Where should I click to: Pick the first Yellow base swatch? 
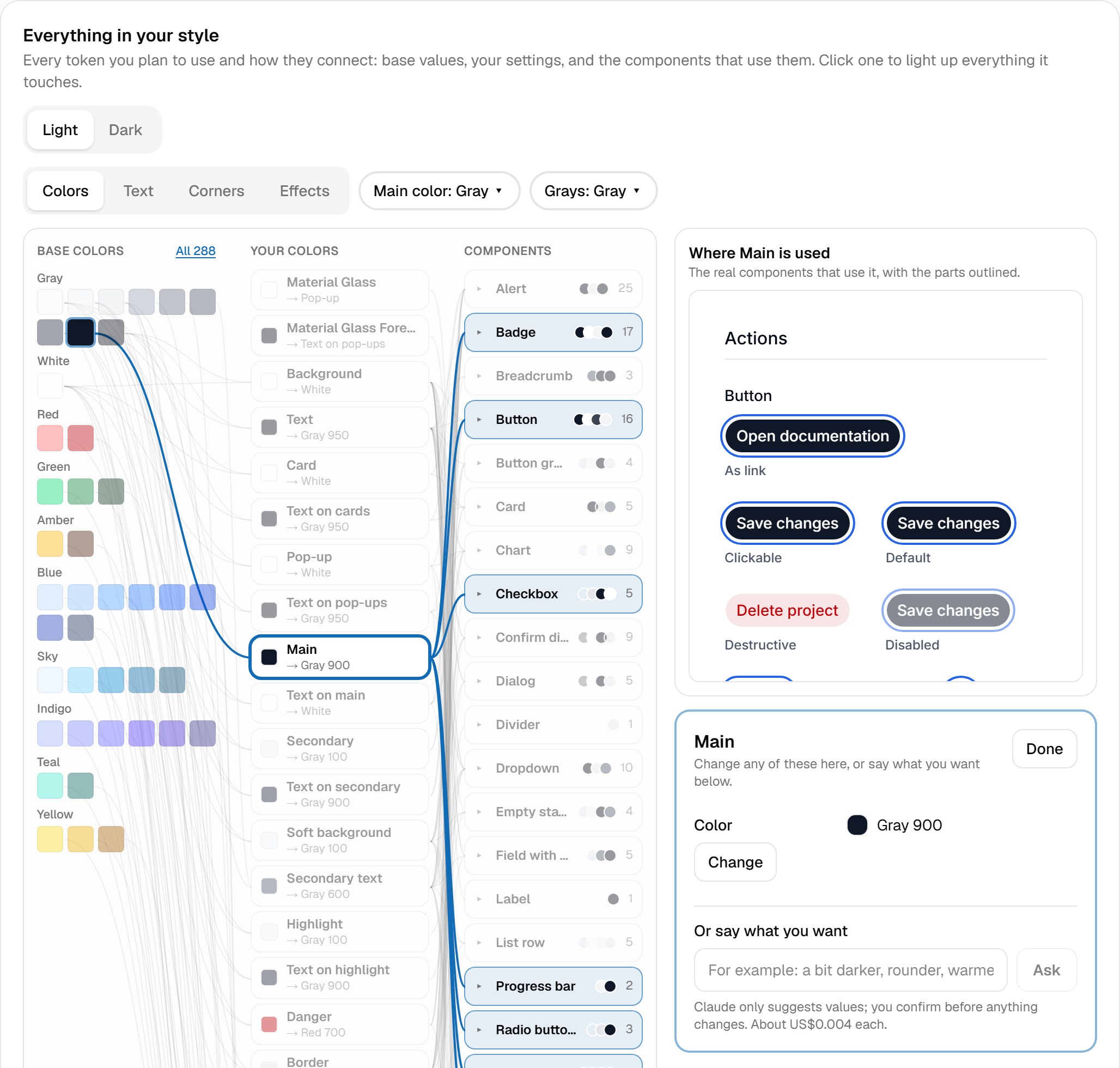(50, 839)
